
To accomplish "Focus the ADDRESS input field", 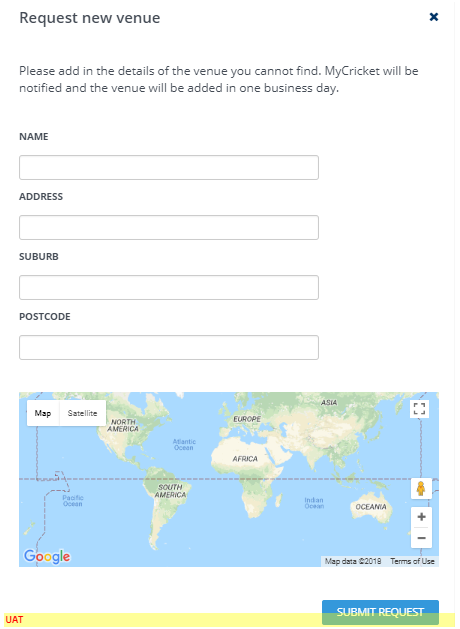I will coord(169,227).
